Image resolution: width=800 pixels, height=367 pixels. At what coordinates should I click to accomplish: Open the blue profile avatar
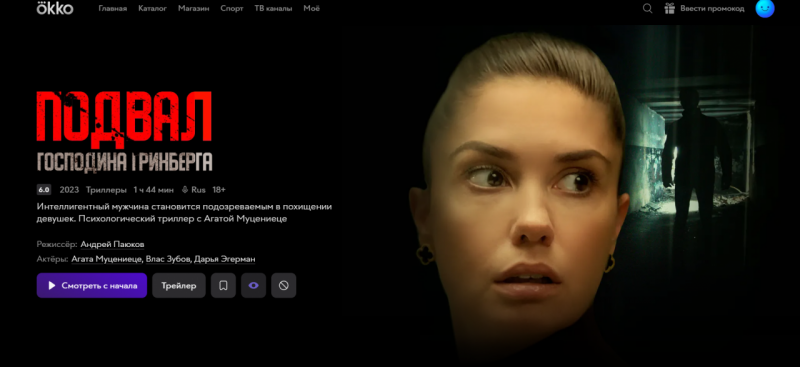pos(765,8)
